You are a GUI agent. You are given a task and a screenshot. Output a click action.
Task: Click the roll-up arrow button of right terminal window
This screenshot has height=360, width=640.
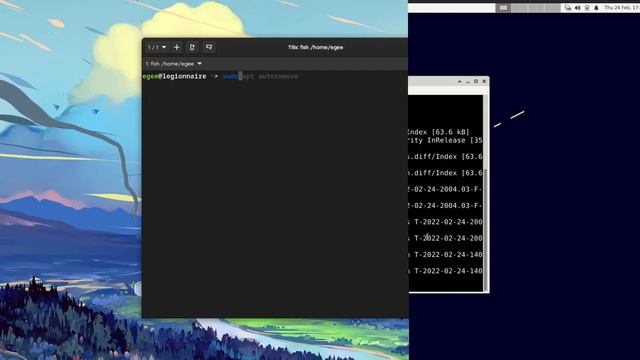[460, 82]
